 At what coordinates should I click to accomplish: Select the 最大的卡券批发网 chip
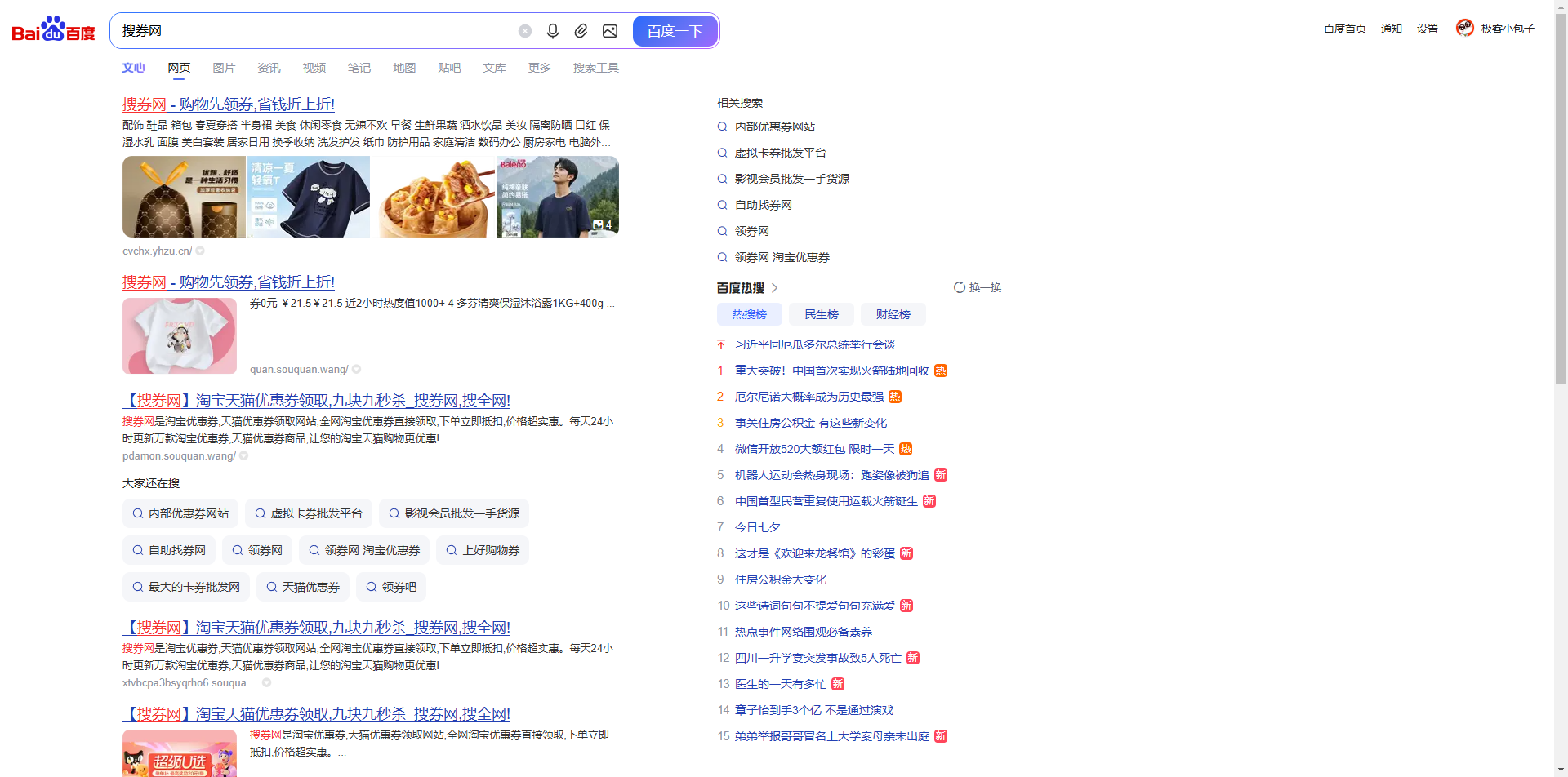[x=186, y=587]
